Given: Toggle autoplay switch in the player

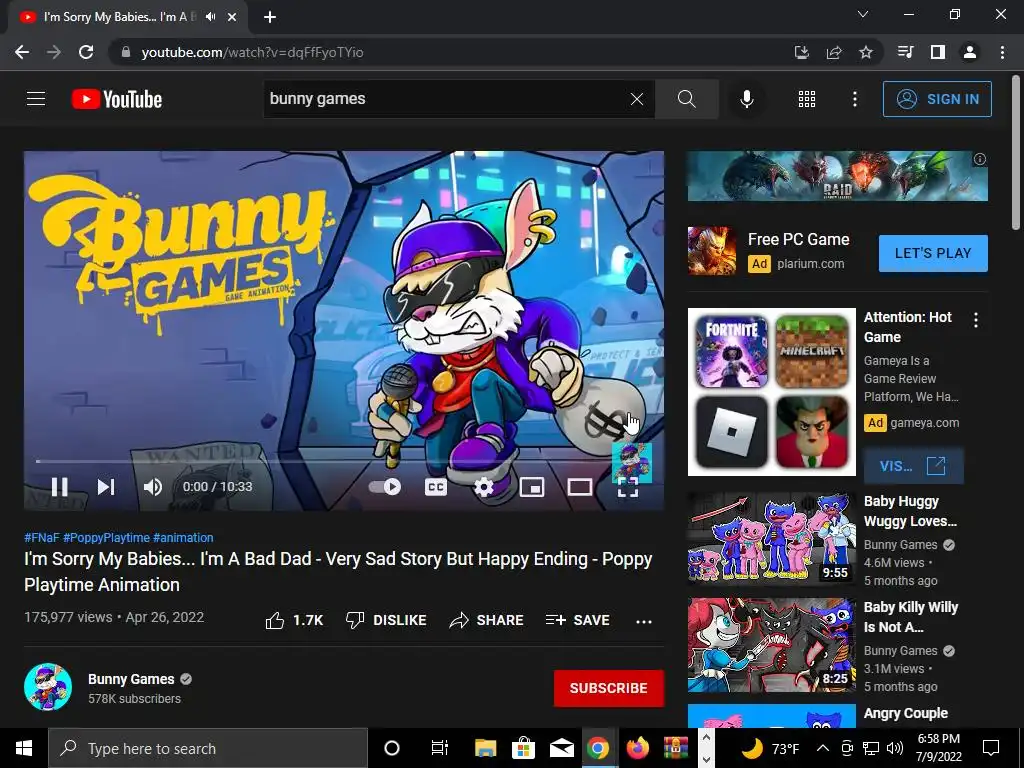Looking at the screenshot, I should click(385, 487).
